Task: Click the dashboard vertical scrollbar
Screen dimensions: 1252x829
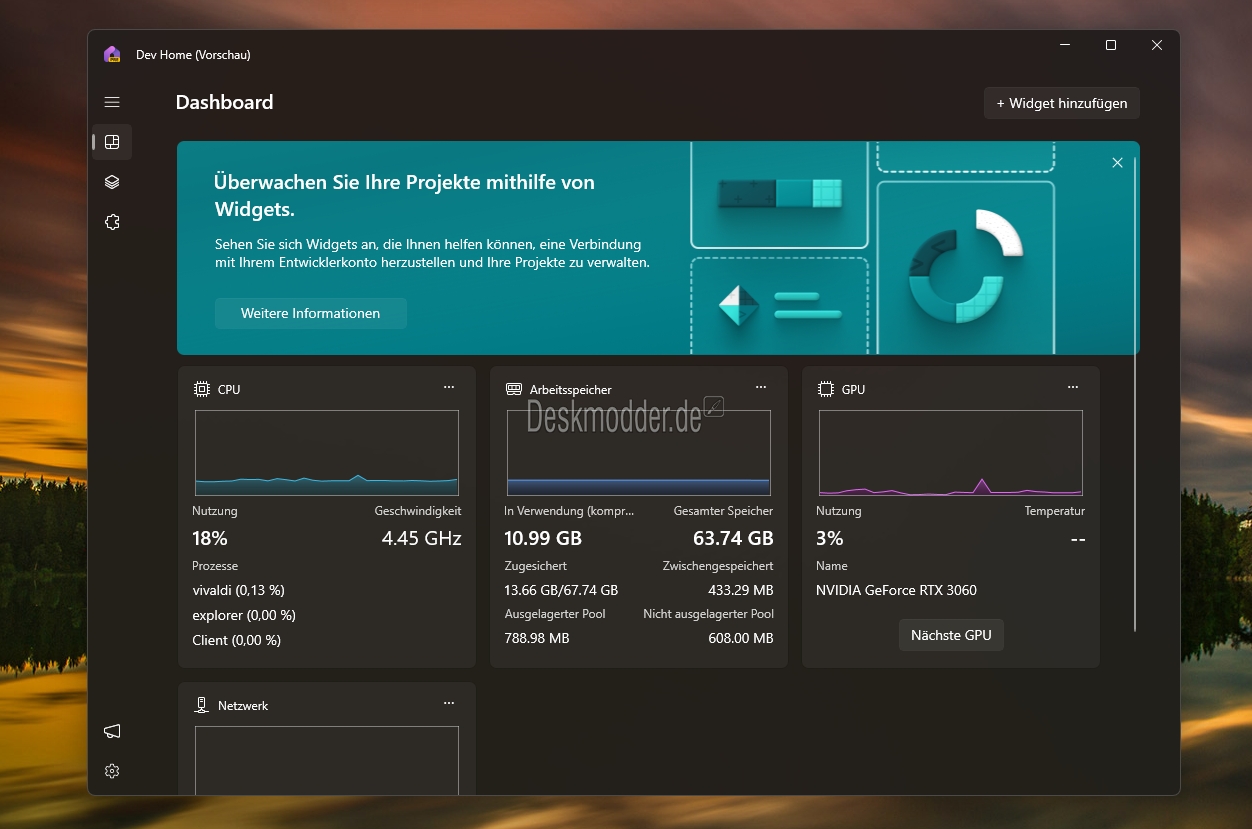Action: [x=1135, y=400]
